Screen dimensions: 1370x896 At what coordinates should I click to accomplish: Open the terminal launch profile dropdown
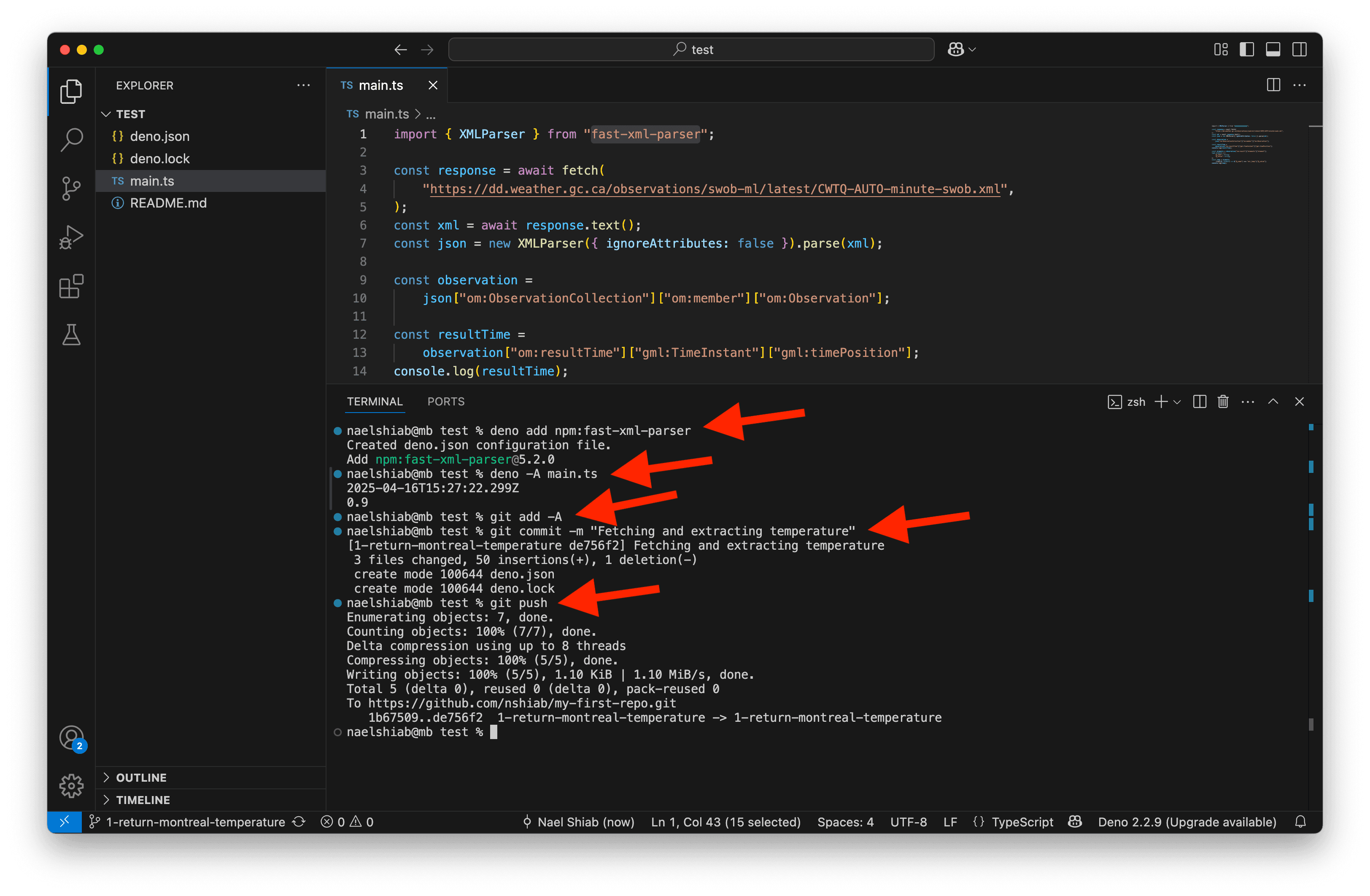(1176, 402)
